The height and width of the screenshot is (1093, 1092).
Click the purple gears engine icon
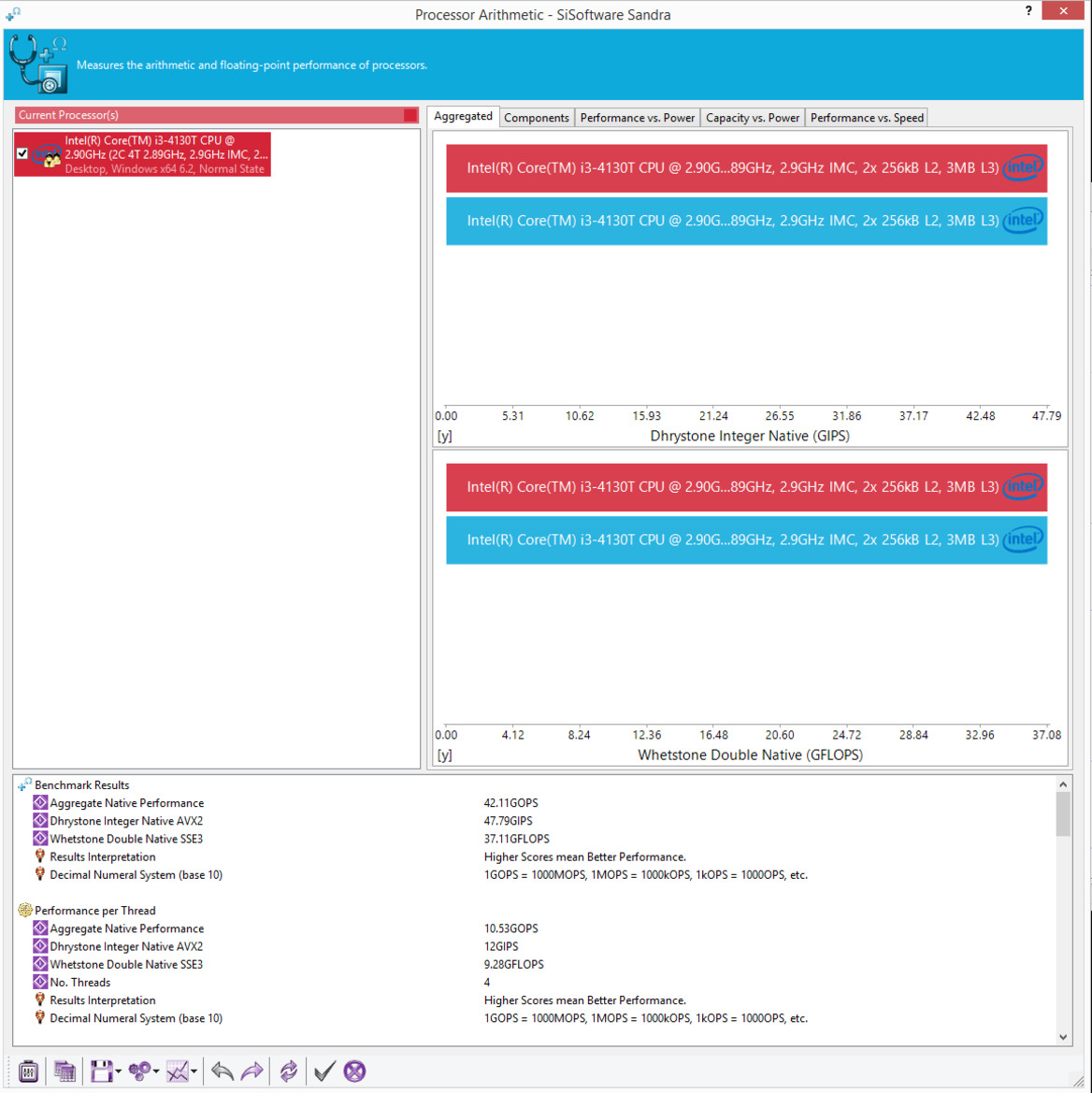coord(139,1071)
